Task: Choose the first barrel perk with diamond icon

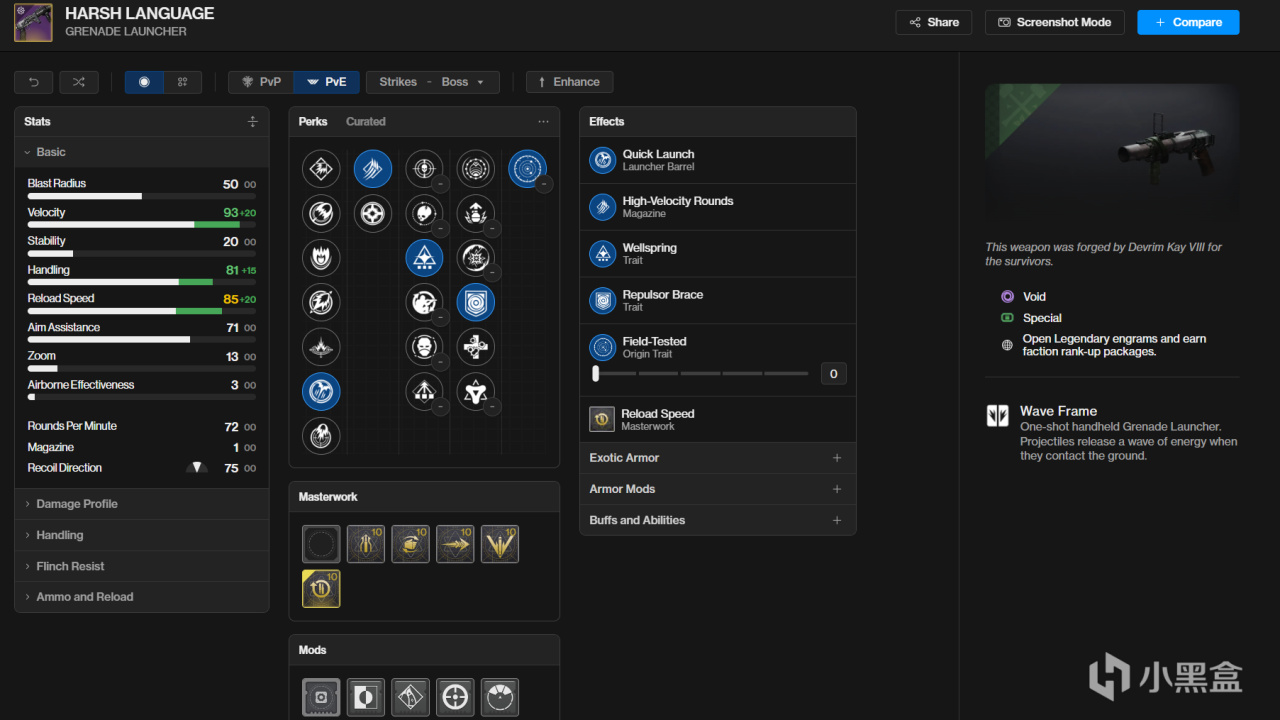Action: (x=321, y=169)
